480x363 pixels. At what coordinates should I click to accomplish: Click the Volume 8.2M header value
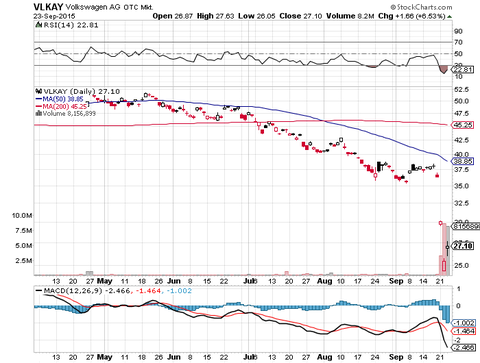click(x=350, y=16)
